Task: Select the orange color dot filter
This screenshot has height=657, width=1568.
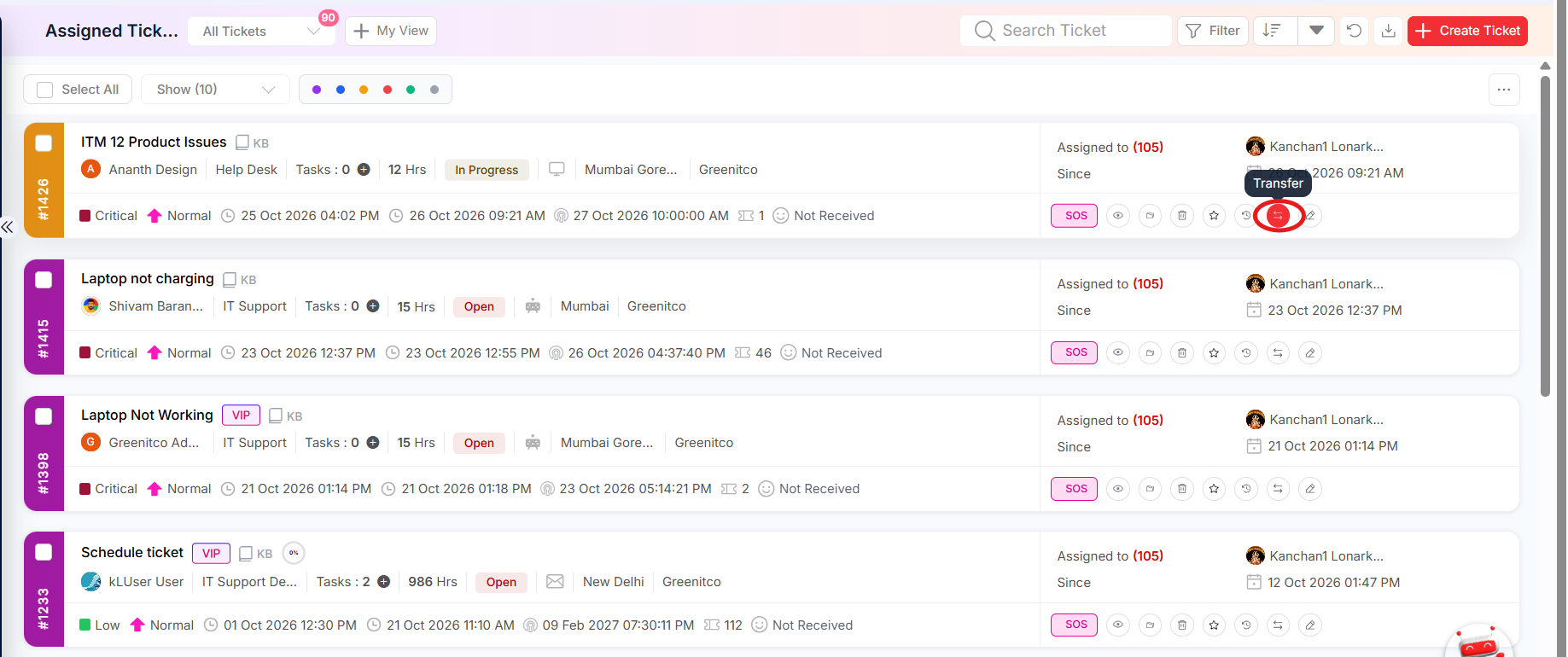Action: point(364,90)
